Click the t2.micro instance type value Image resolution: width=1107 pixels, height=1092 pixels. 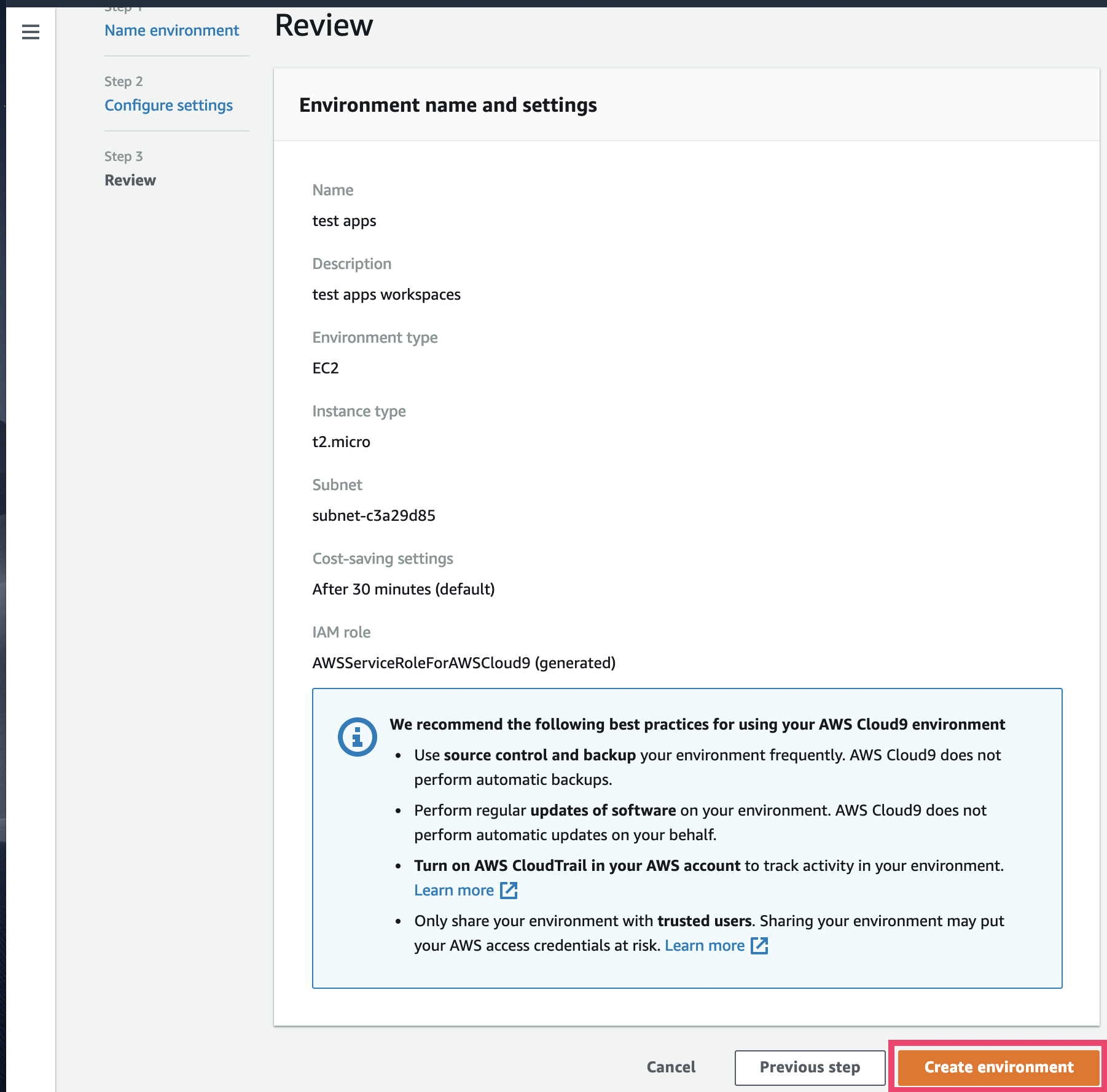coord(341,442)
